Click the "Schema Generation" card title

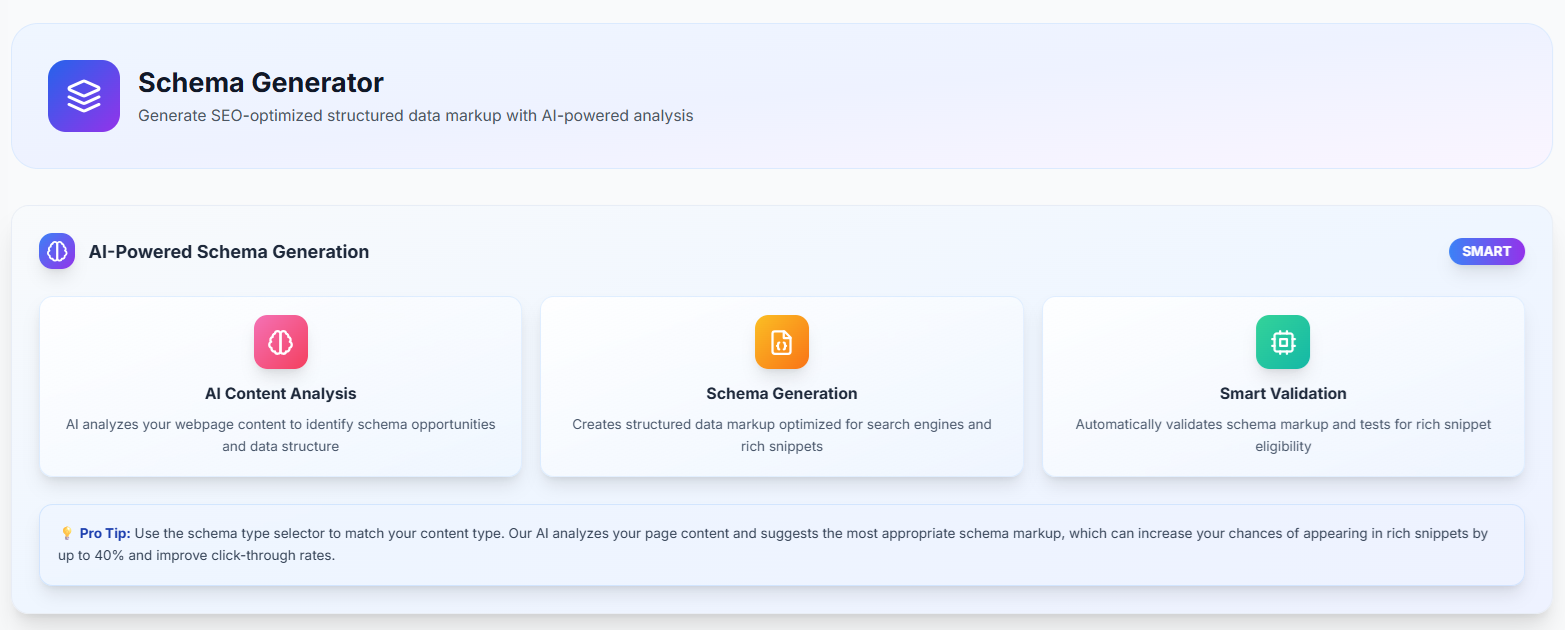pyautogui.click(x=782, y=394)
